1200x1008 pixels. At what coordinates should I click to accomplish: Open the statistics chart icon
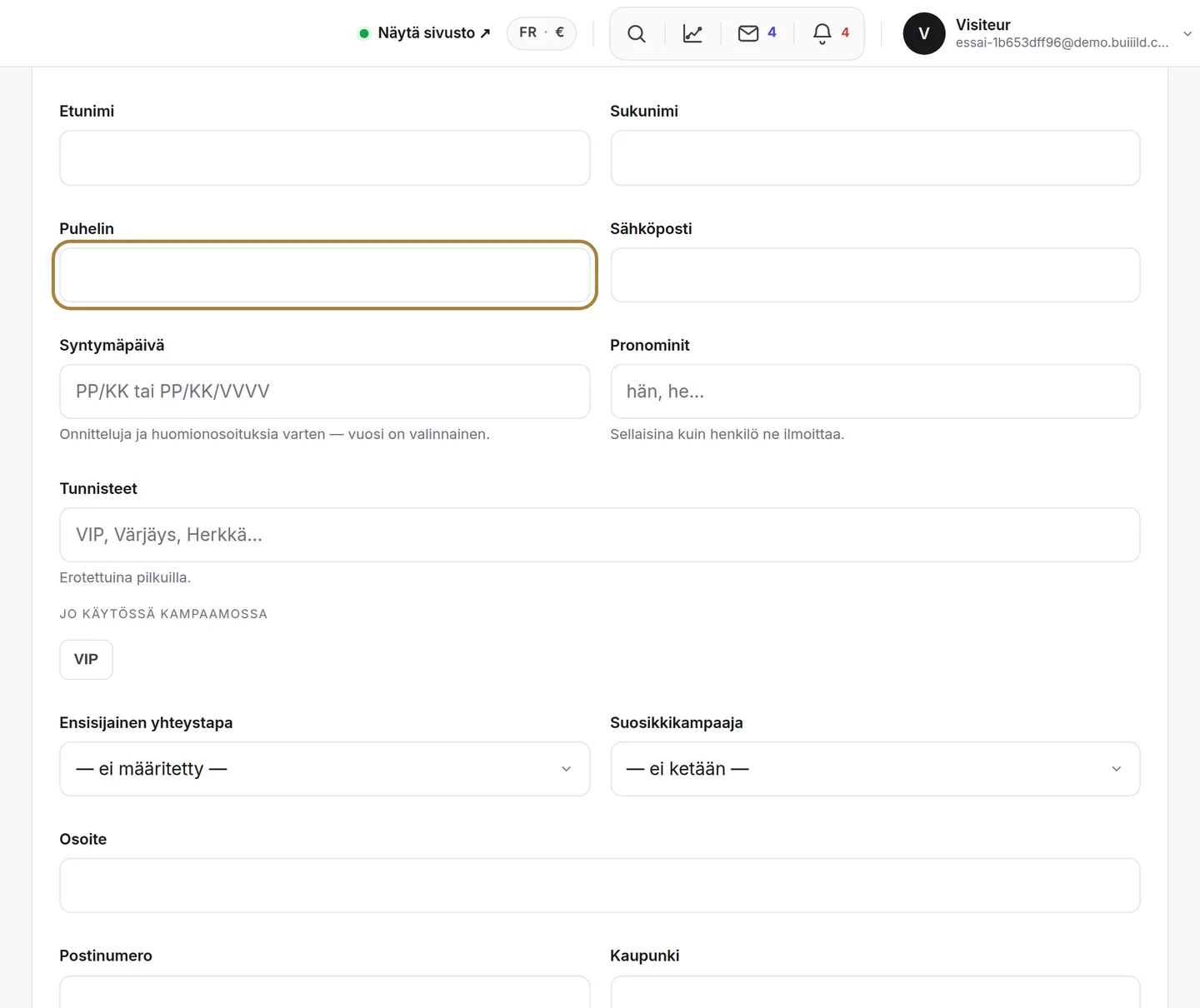(x=692, y=33)
